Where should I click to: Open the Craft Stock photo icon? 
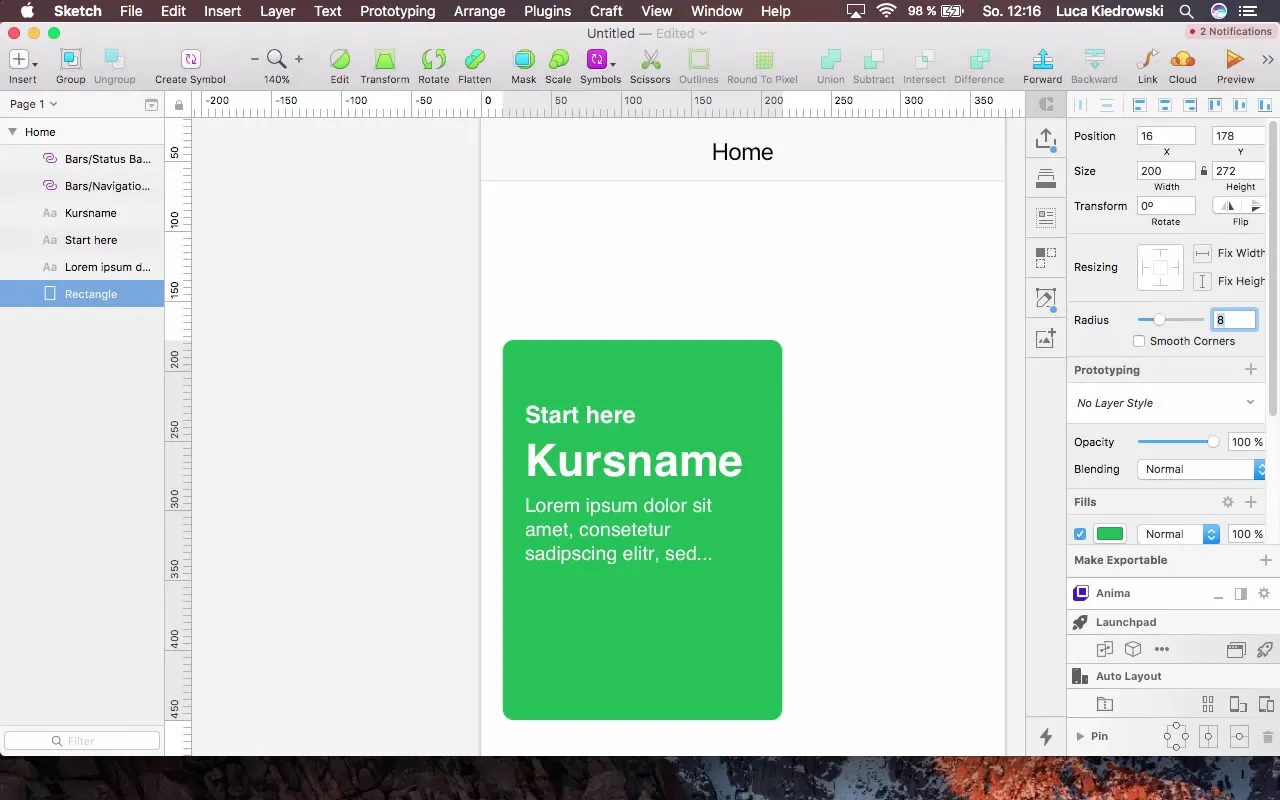pyautogui.click(x=1046, y=339)
